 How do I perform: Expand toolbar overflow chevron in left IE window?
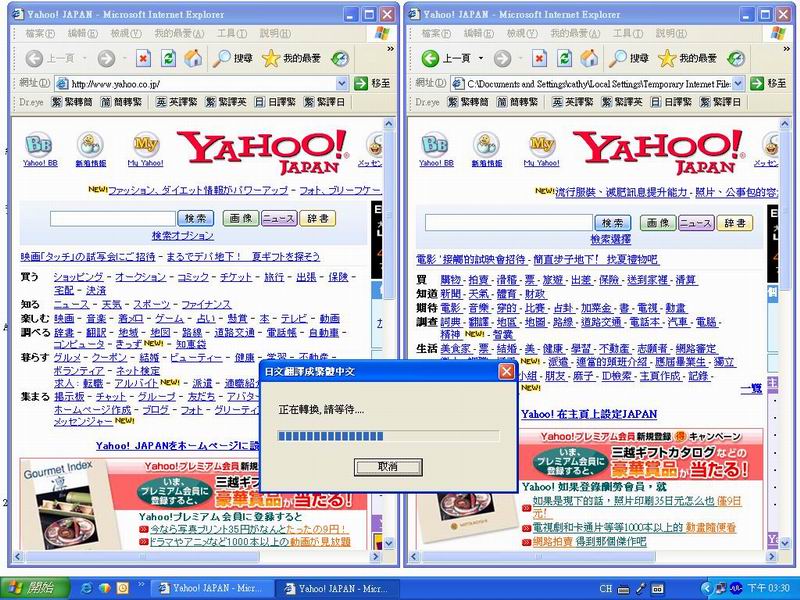pos(390,49)
